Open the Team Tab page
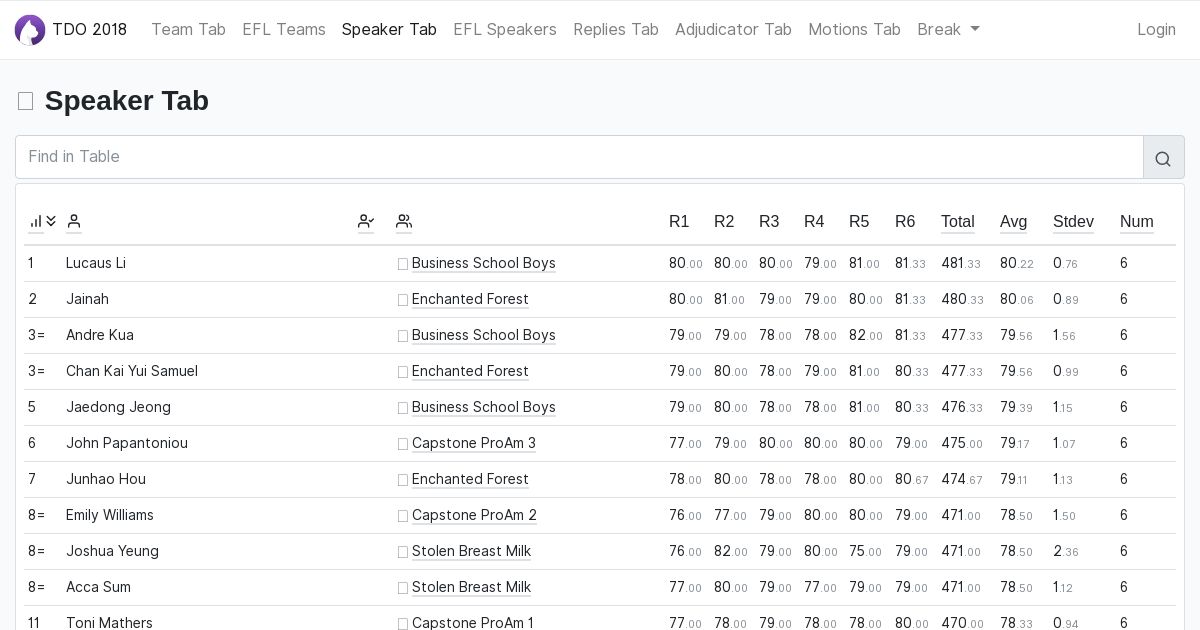The image size is (1200, 630). tap(188, 30)
